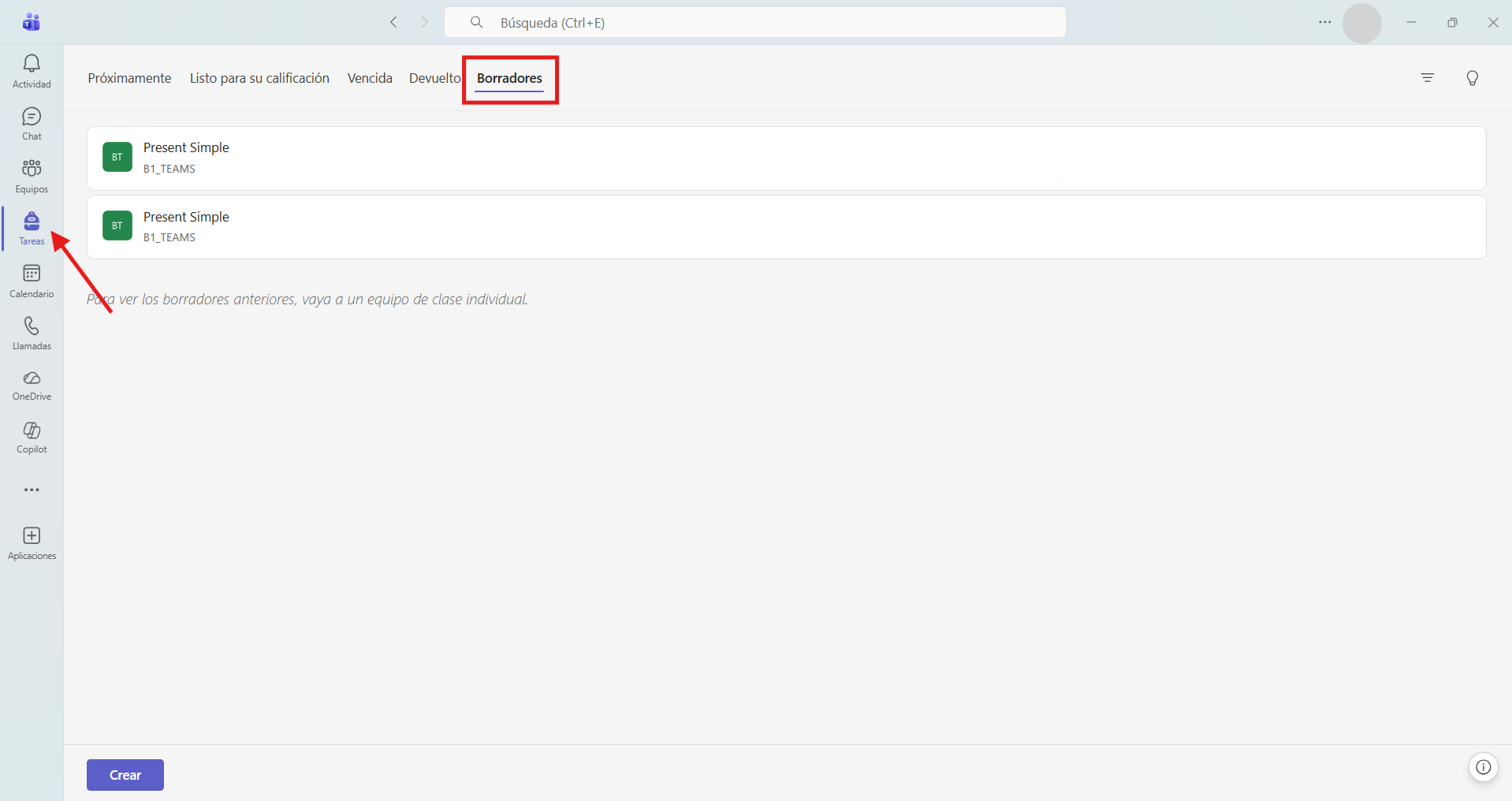Click the Búsqueda search field
The height and width of the screenshot is (801, 1512).
tap(755, 22)
